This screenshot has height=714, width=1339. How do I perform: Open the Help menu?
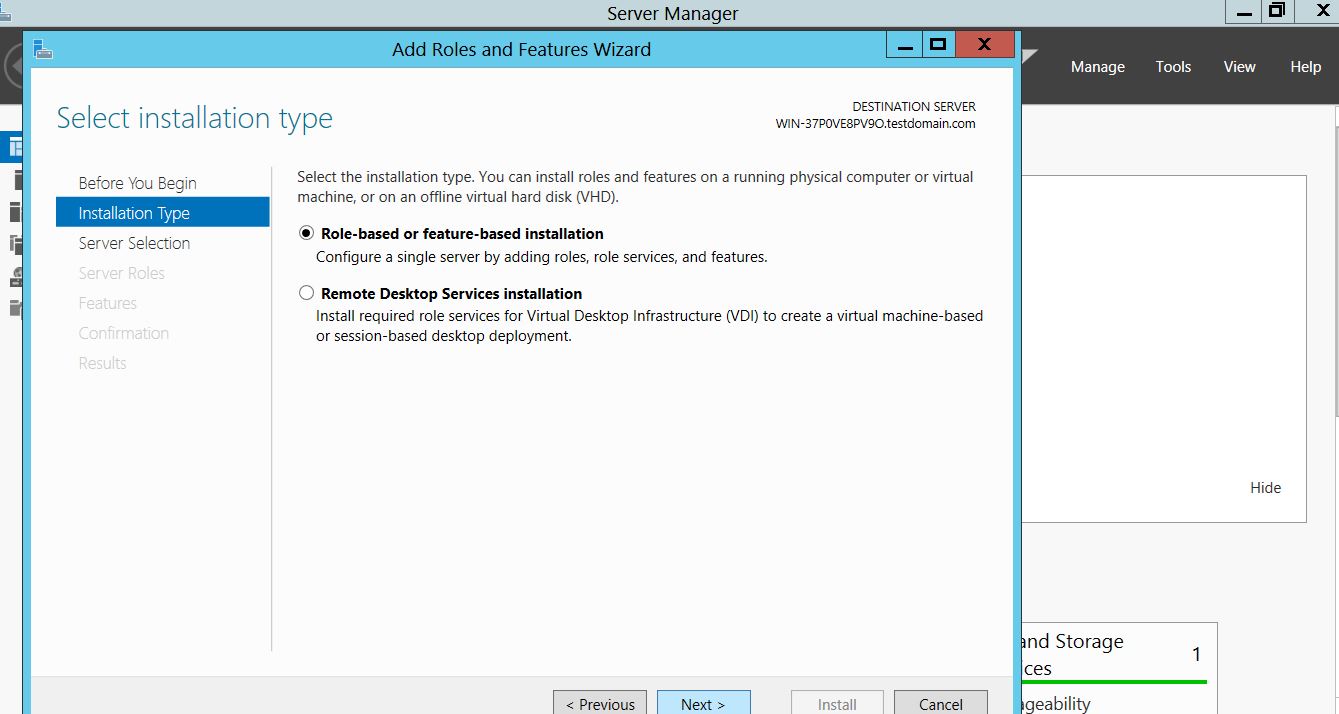click(x=1305, y=67)
